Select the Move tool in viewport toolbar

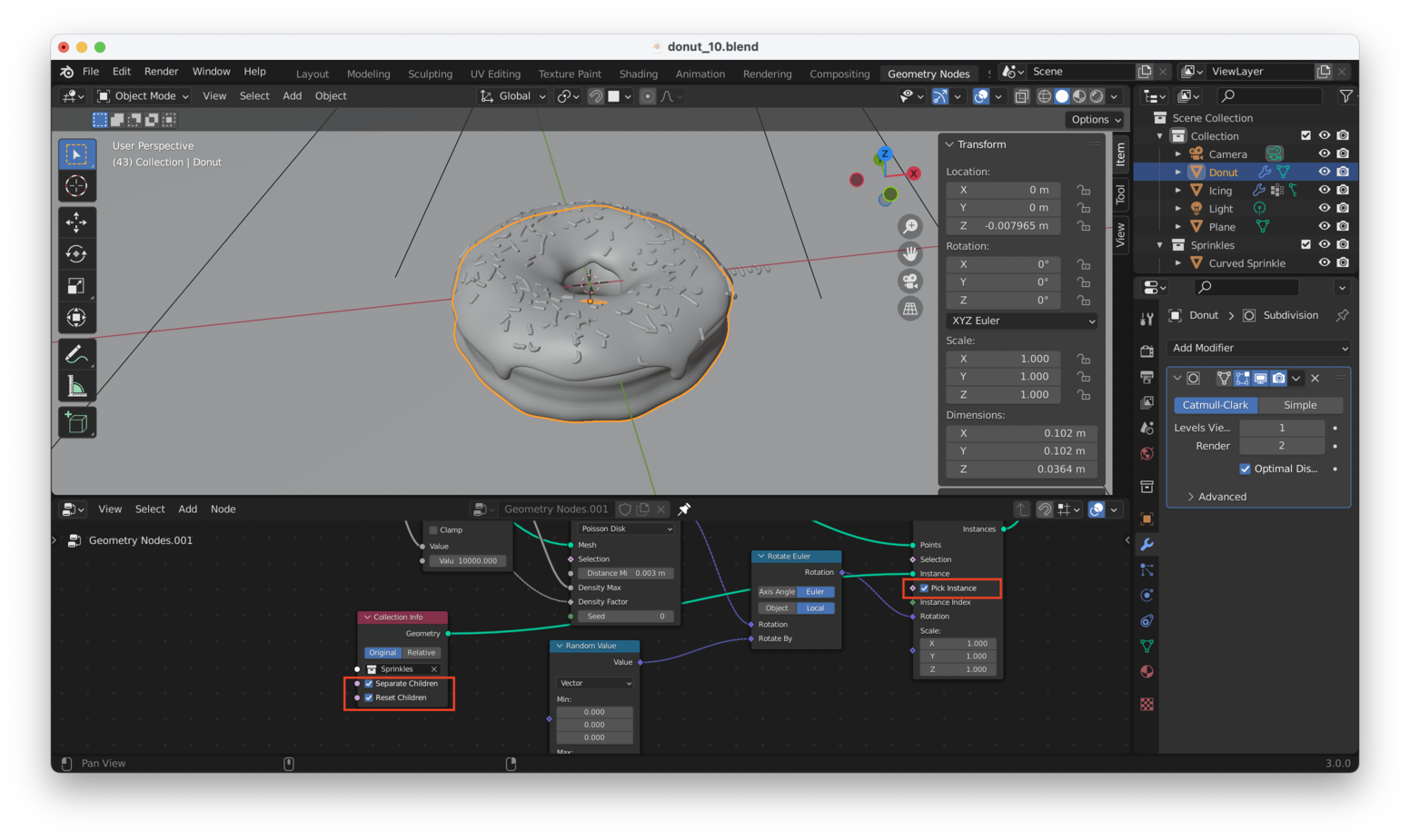[x=76, y=222]
